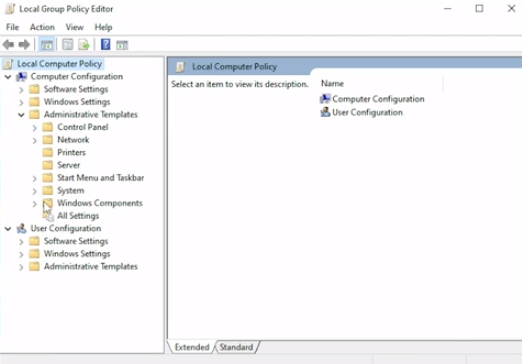Maximize the Local Group Policy Editor window

click(479, 9)
